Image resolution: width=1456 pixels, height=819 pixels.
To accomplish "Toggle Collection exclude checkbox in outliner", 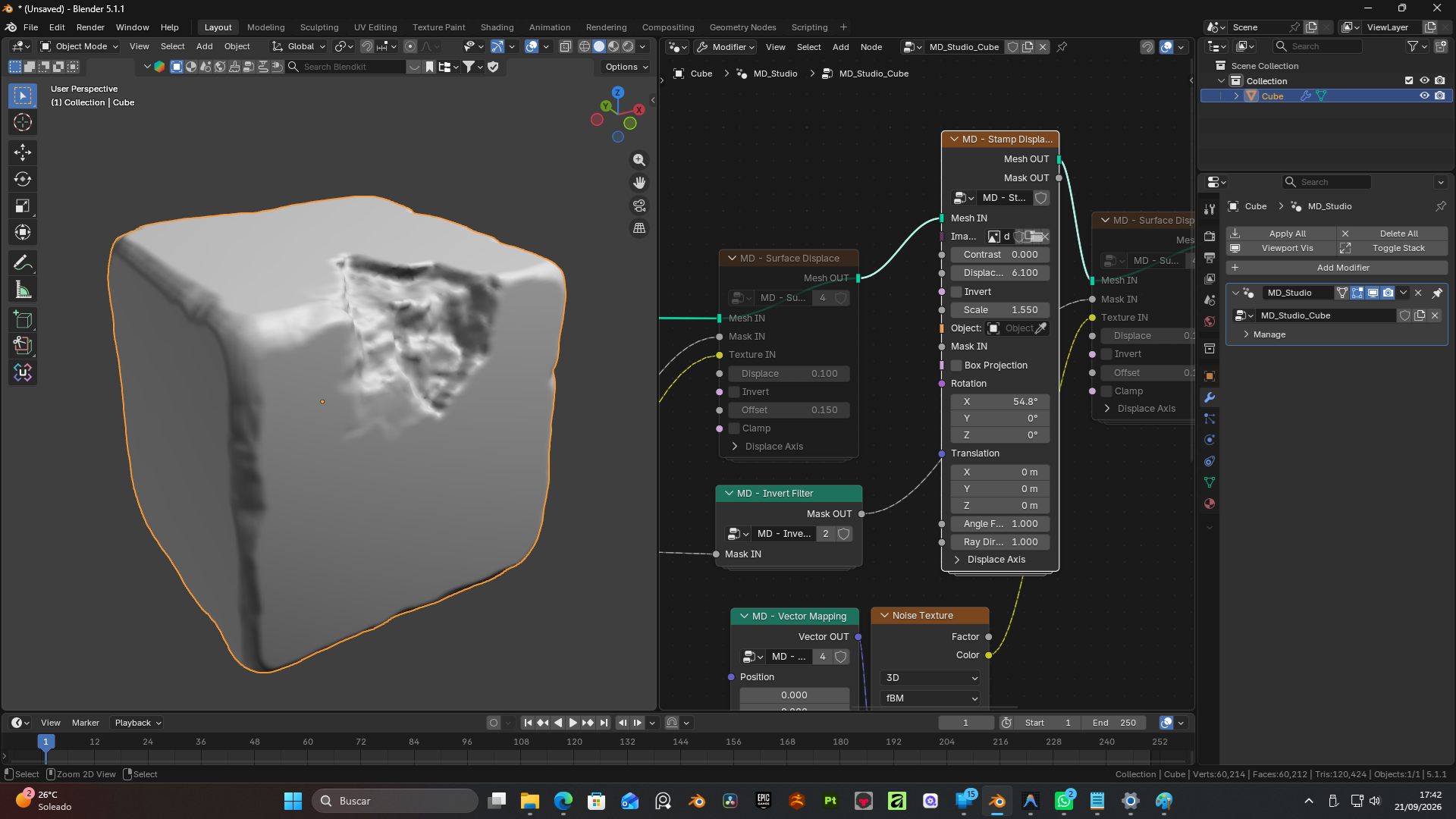I will [x=1409, y=81].
